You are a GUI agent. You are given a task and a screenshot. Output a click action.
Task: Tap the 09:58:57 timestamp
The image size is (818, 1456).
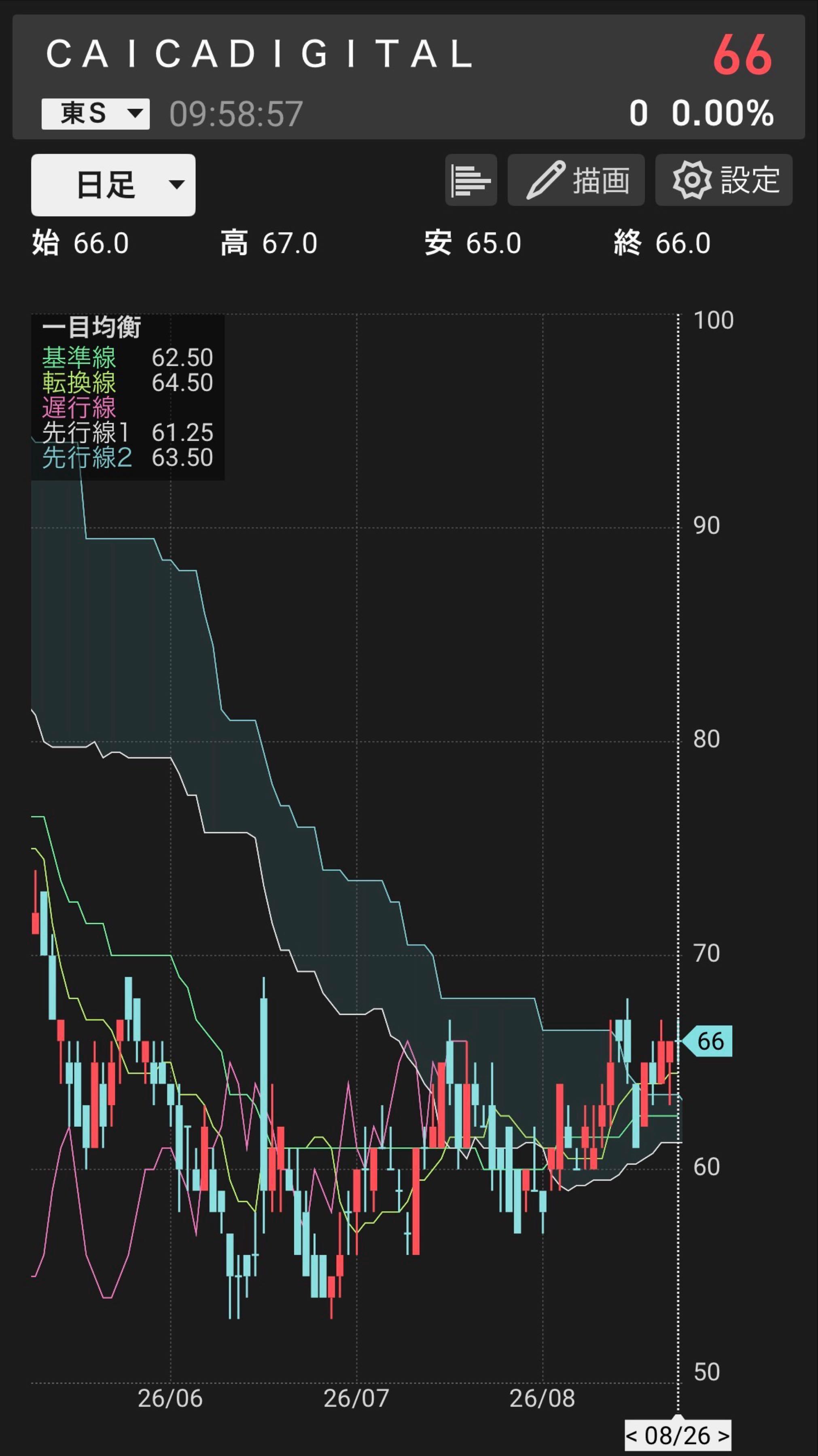pos(236,114)
